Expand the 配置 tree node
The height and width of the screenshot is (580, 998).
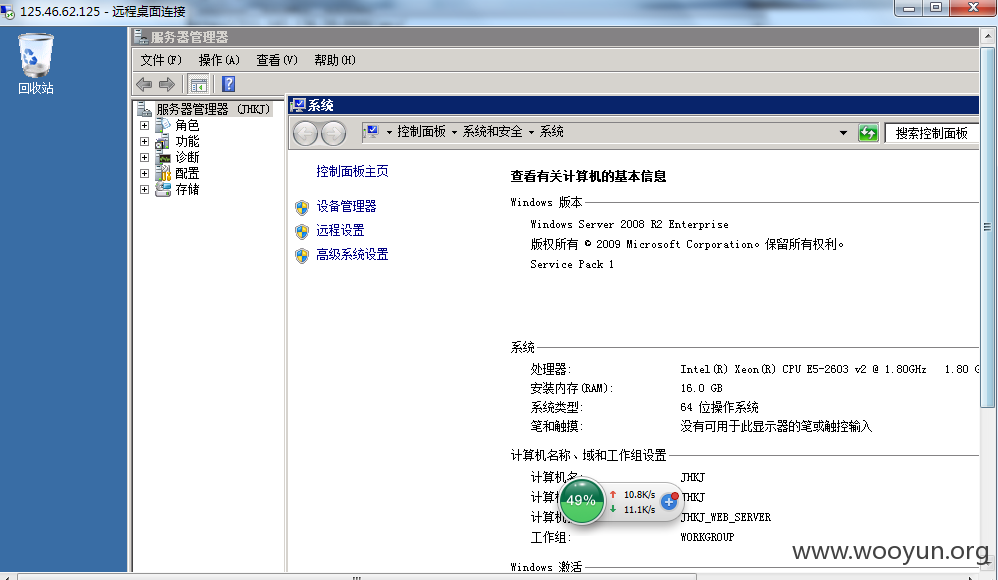pos(144,173)
